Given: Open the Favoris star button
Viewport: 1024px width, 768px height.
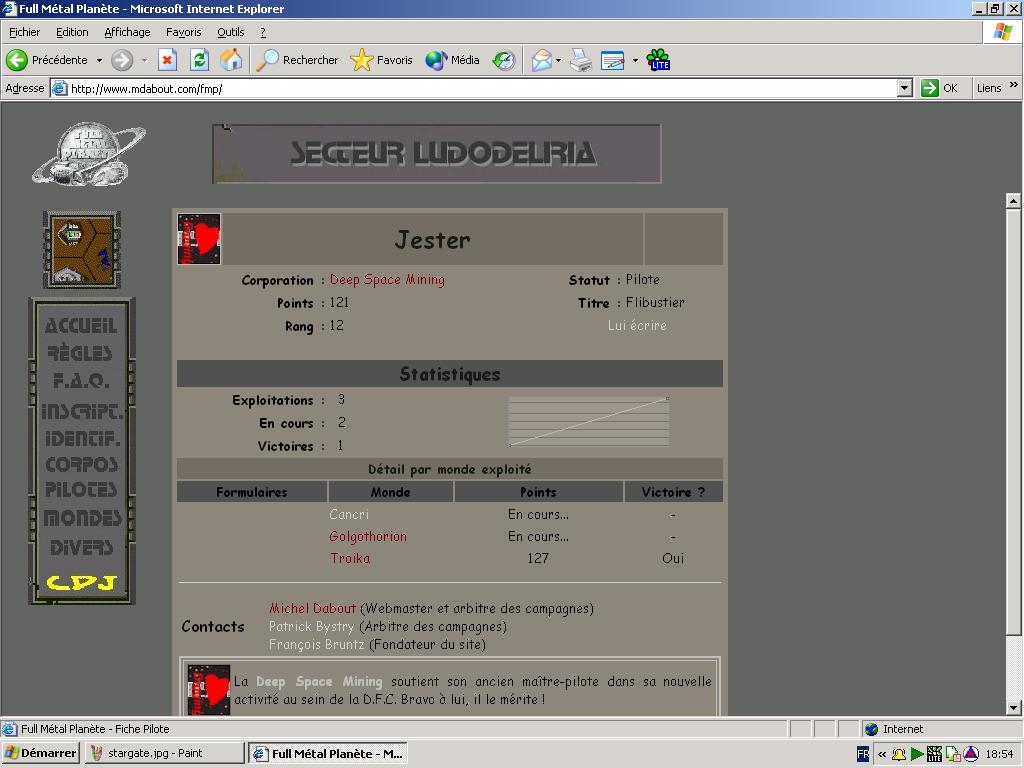Looking at the screenshot, I should 381,60.
